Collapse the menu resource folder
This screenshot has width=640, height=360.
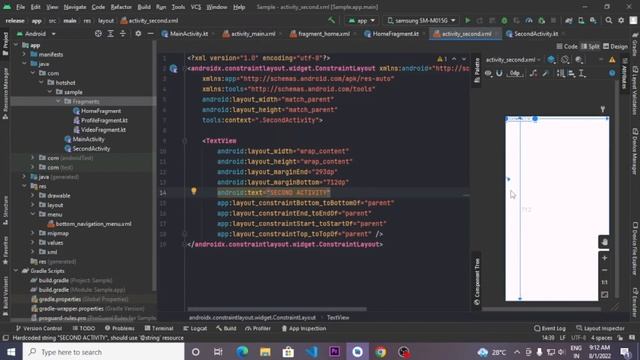coord(33,214)
